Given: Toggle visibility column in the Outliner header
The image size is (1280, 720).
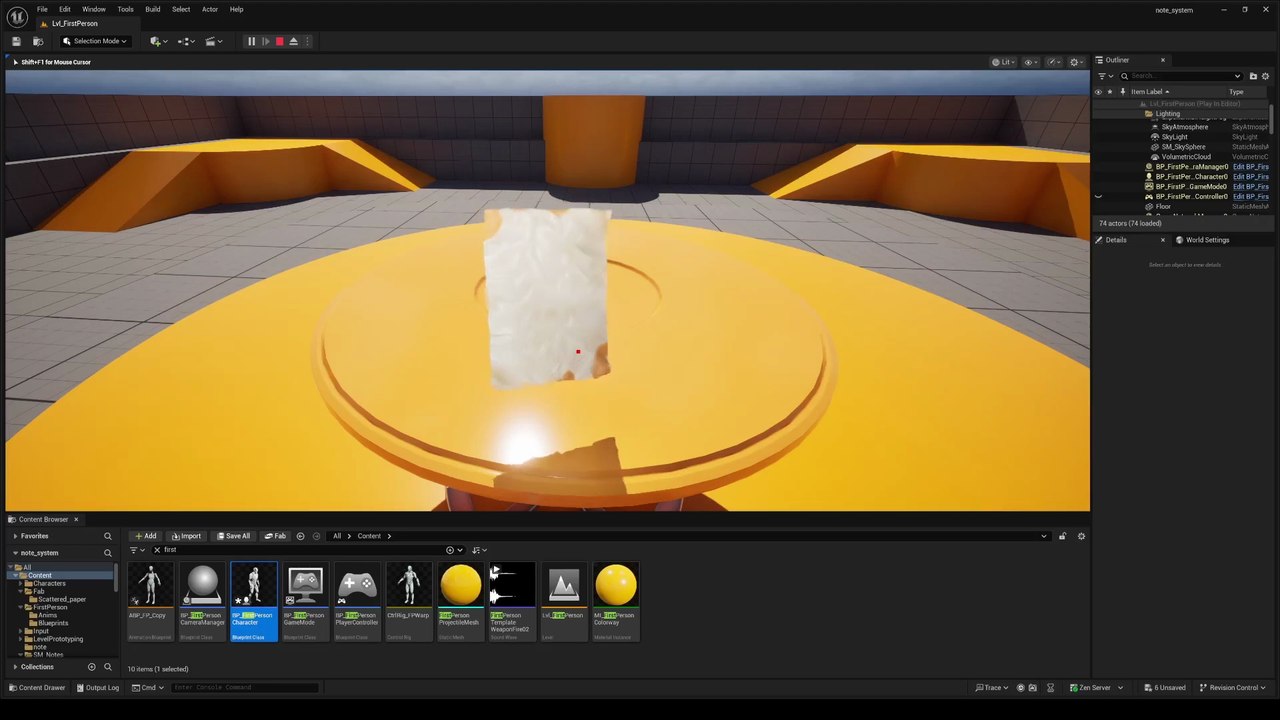Looking at the screenshot, I should point(1098,92).
